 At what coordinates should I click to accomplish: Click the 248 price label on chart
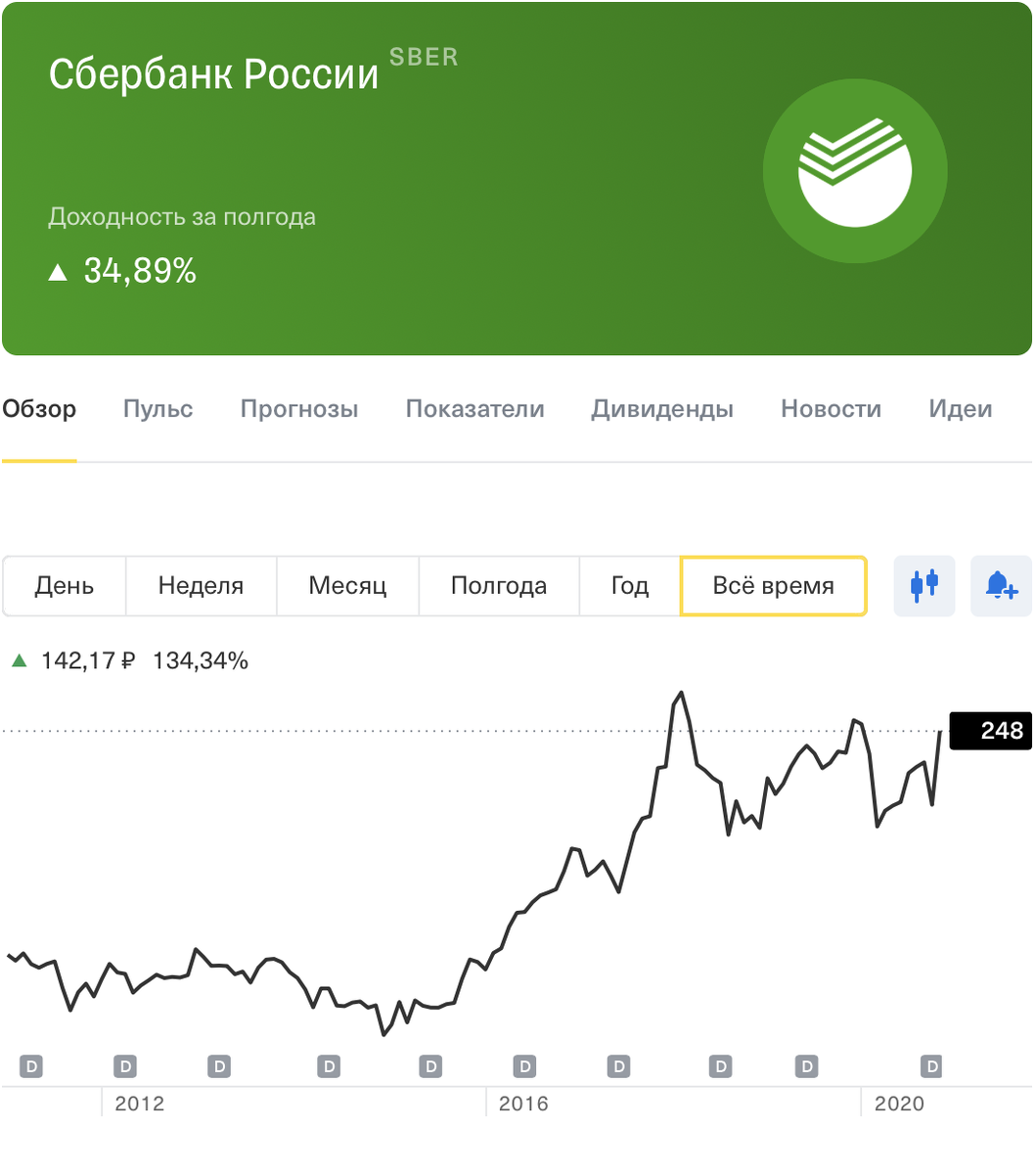coord(990,731)
